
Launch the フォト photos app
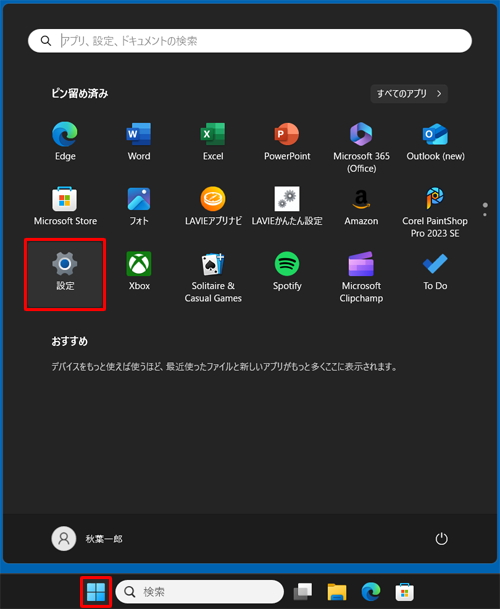(139, 206)
